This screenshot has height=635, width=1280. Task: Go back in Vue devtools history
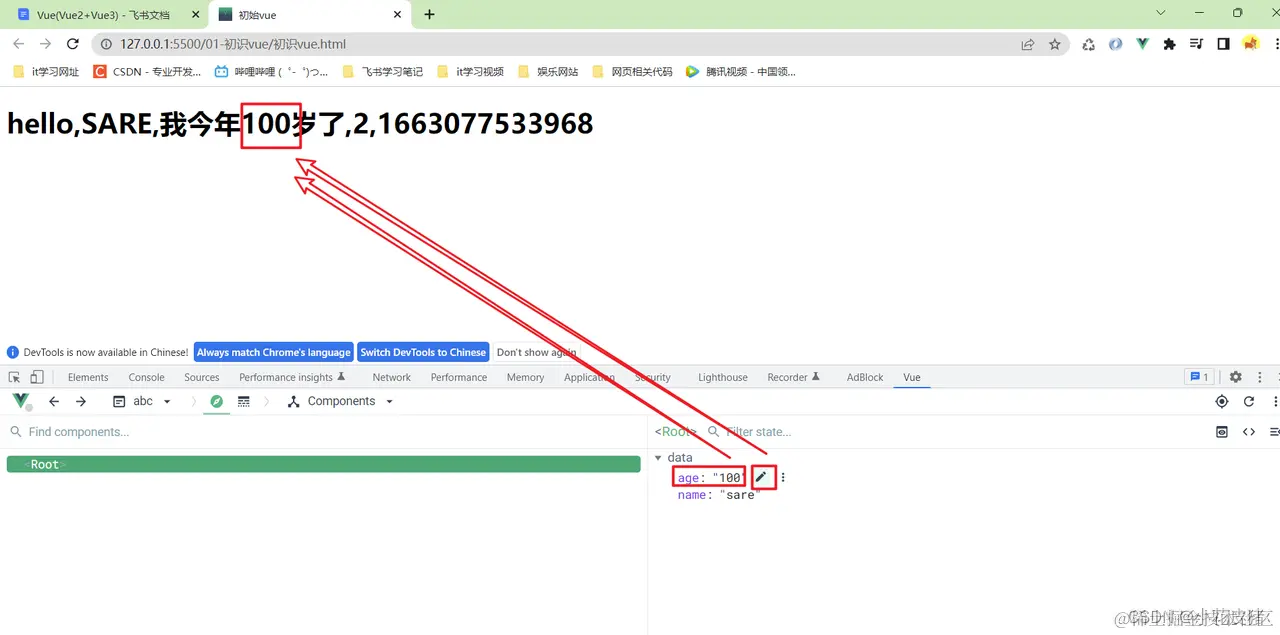[54, 401]
